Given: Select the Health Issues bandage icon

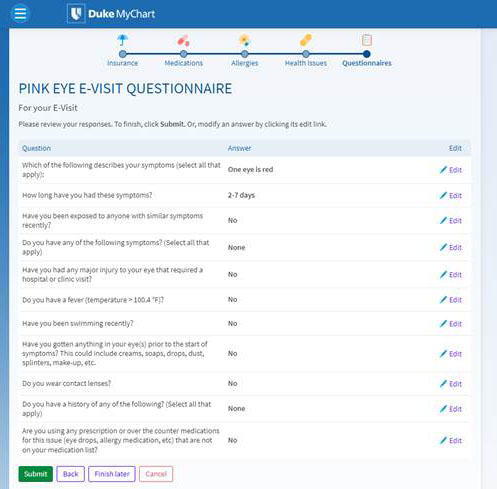Looking at the screenshot, I should [x=306, y=40].
